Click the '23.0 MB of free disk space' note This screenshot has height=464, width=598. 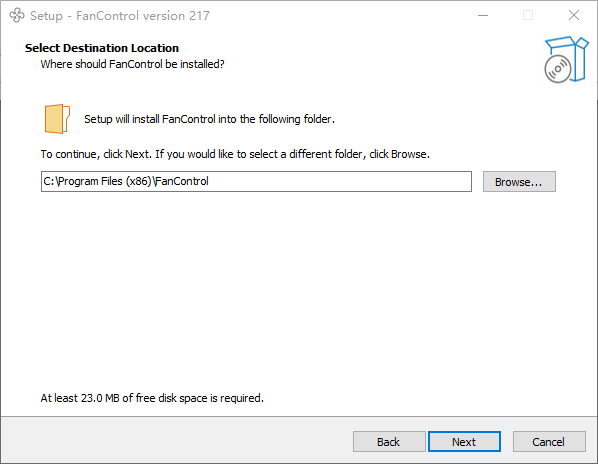click(152, 398)
